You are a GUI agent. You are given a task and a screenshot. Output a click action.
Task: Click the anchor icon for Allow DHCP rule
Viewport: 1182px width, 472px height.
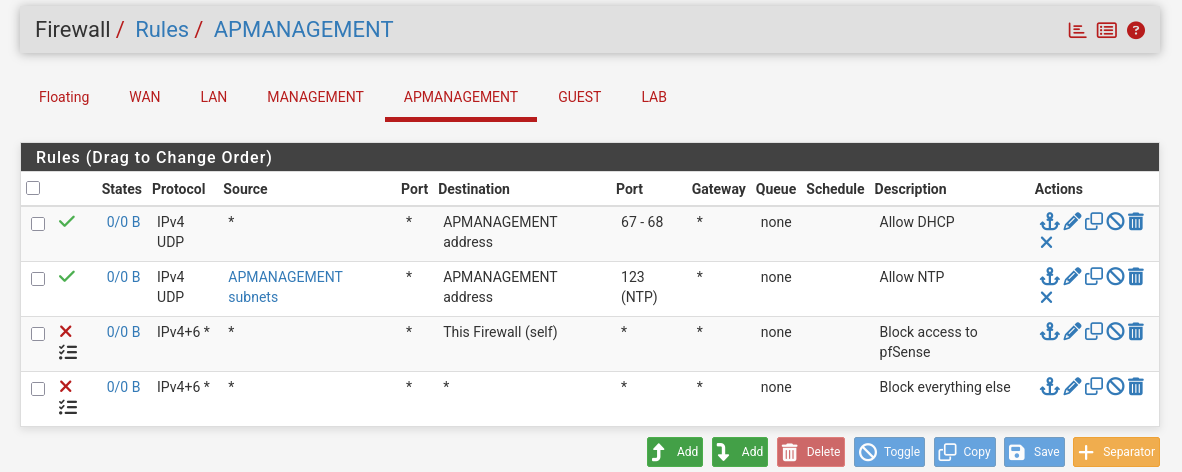coord(1049,222)
